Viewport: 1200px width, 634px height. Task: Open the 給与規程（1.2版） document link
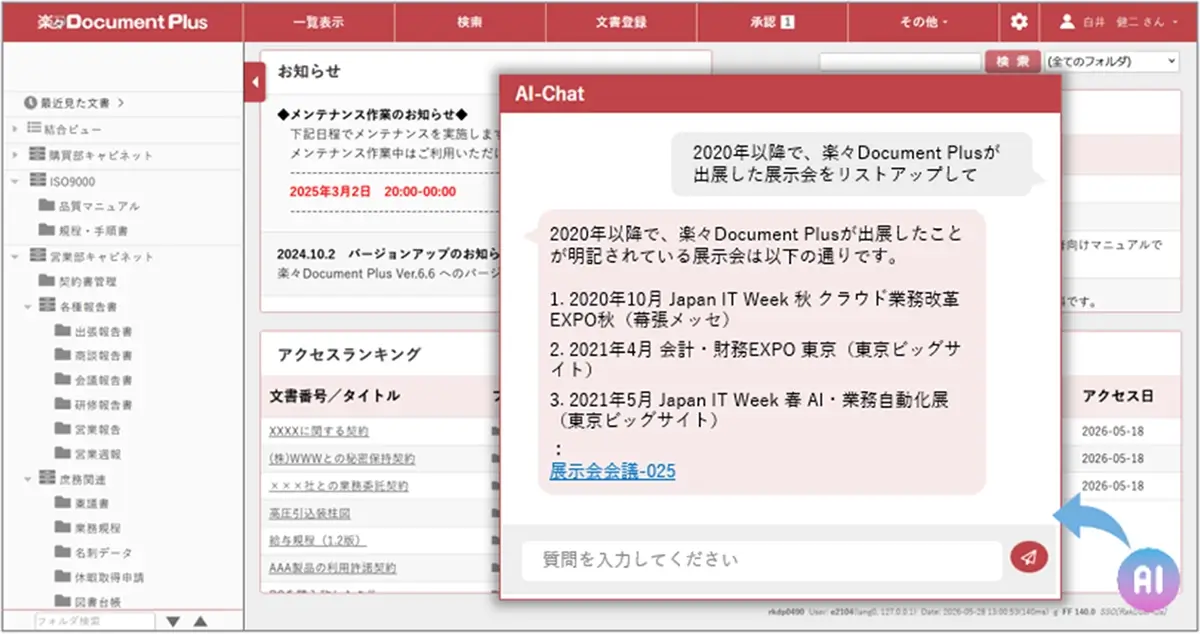[318, 541]
